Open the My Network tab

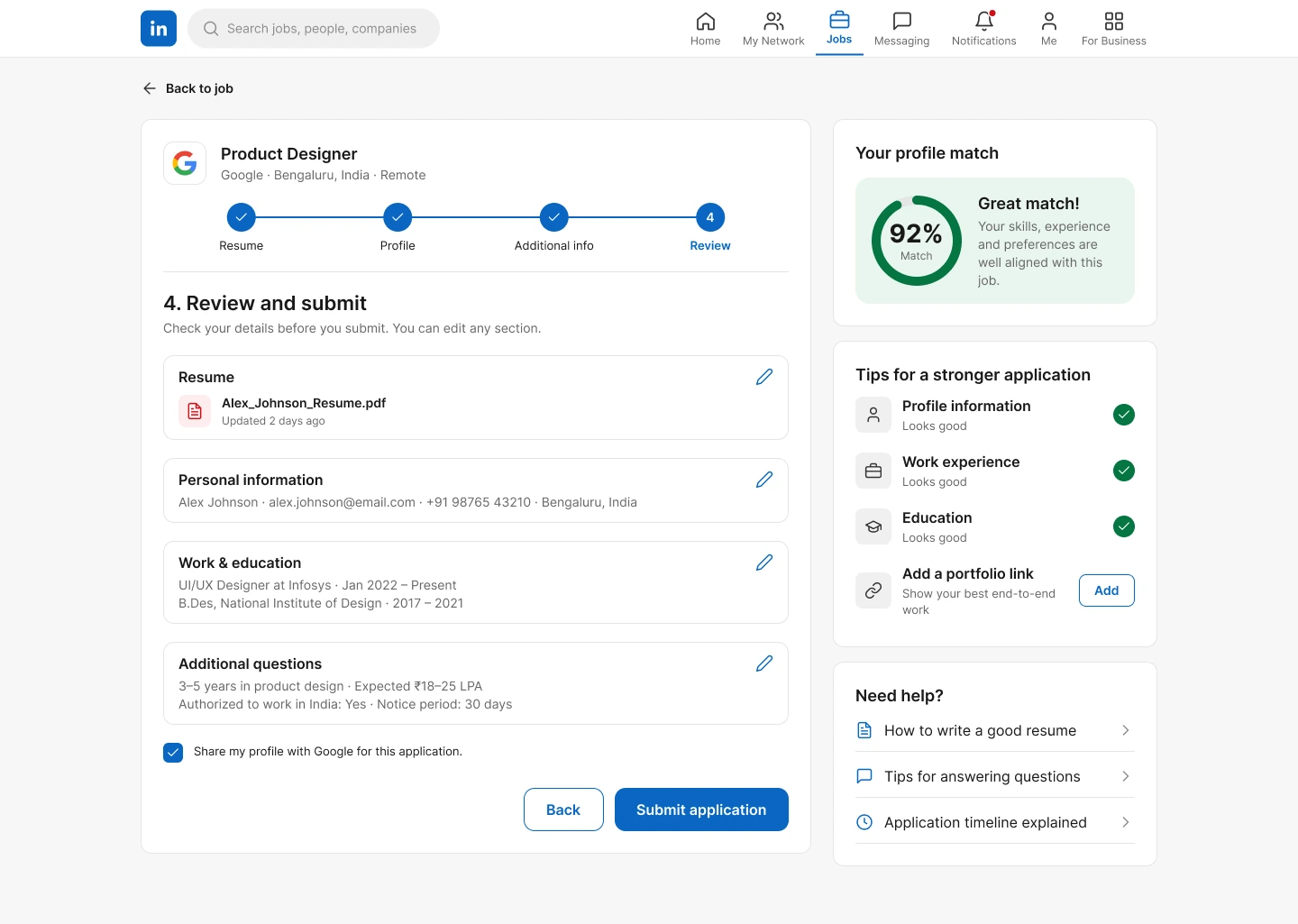pyautogui.click(x=773, y=29)
